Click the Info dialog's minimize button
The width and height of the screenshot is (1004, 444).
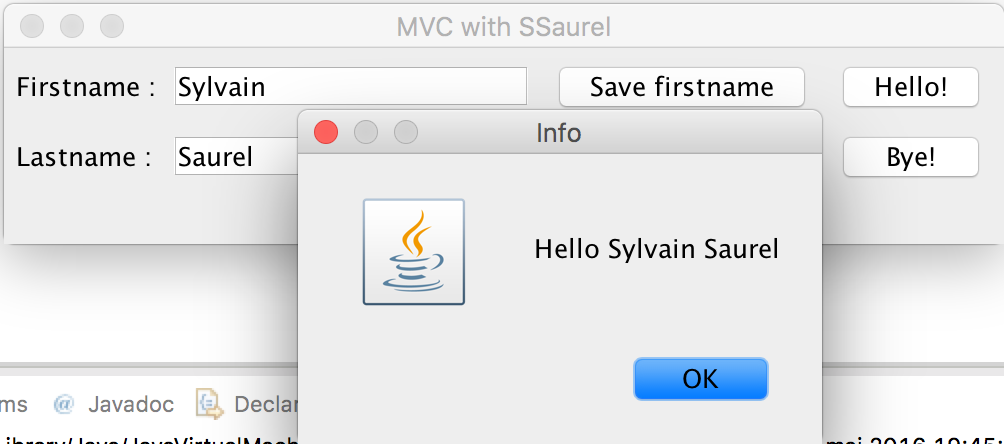pyautogui.click(x=366, y=133)
